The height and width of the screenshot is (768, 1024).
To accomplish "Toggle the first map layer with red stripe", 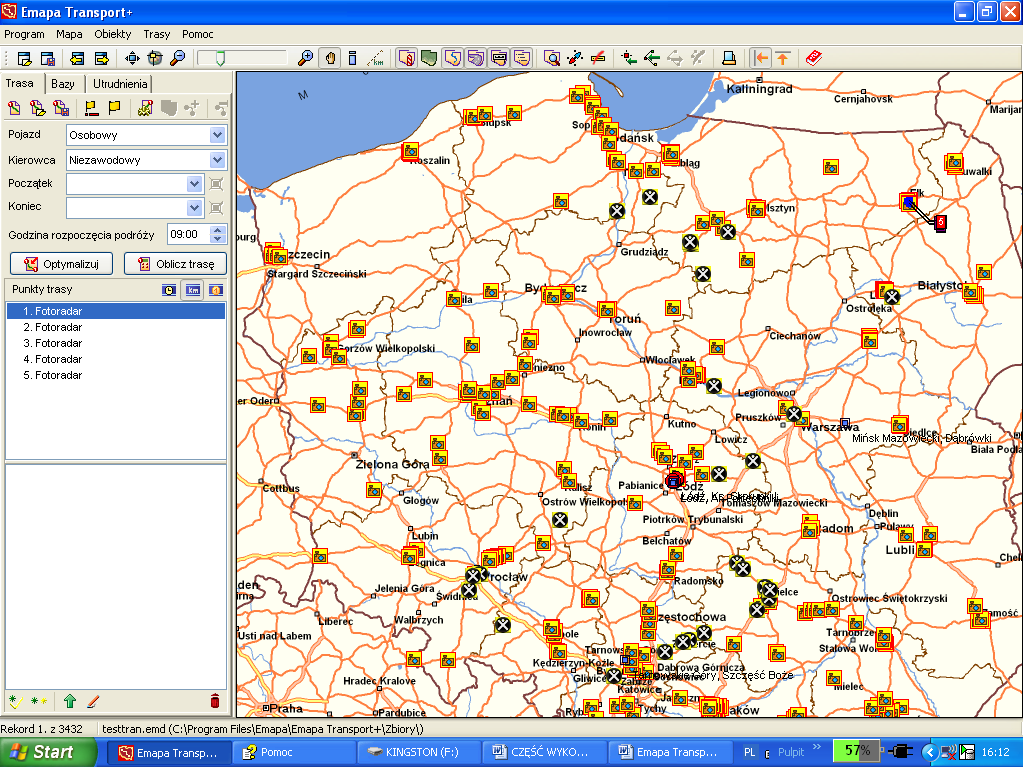I will [x=406, y=59].
